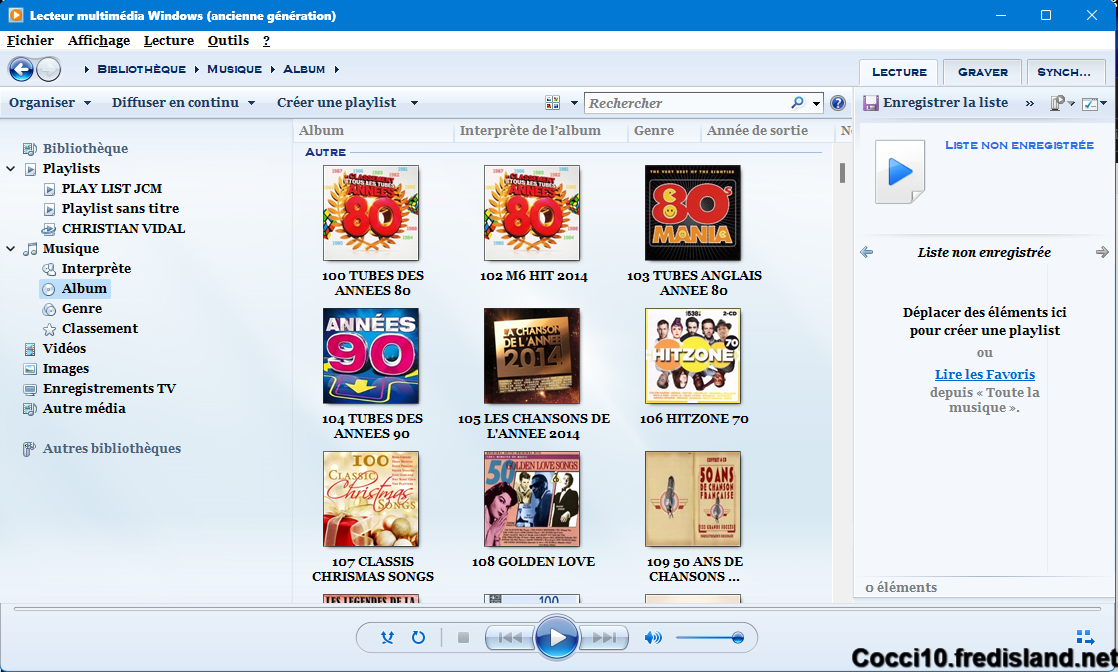This screenshot has width=1118, height=672.
Task: Click the floppy disk save list icon
Action: (871, 103)
